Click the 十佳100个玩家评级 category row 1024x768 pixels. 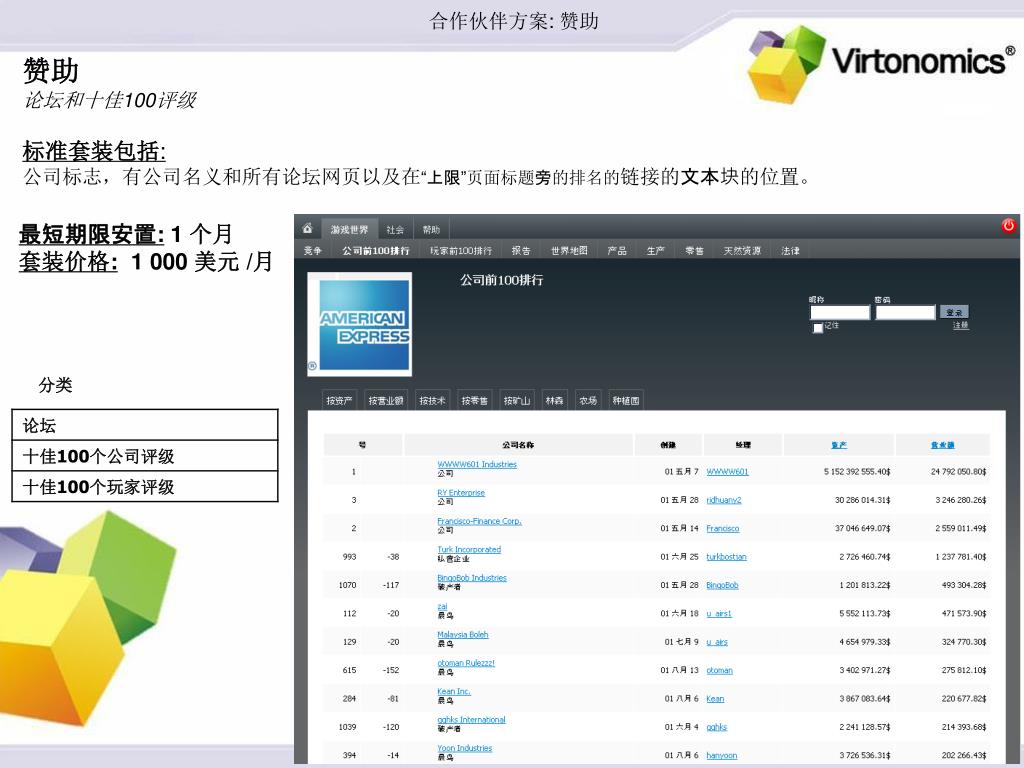click(x=145, y=487)
